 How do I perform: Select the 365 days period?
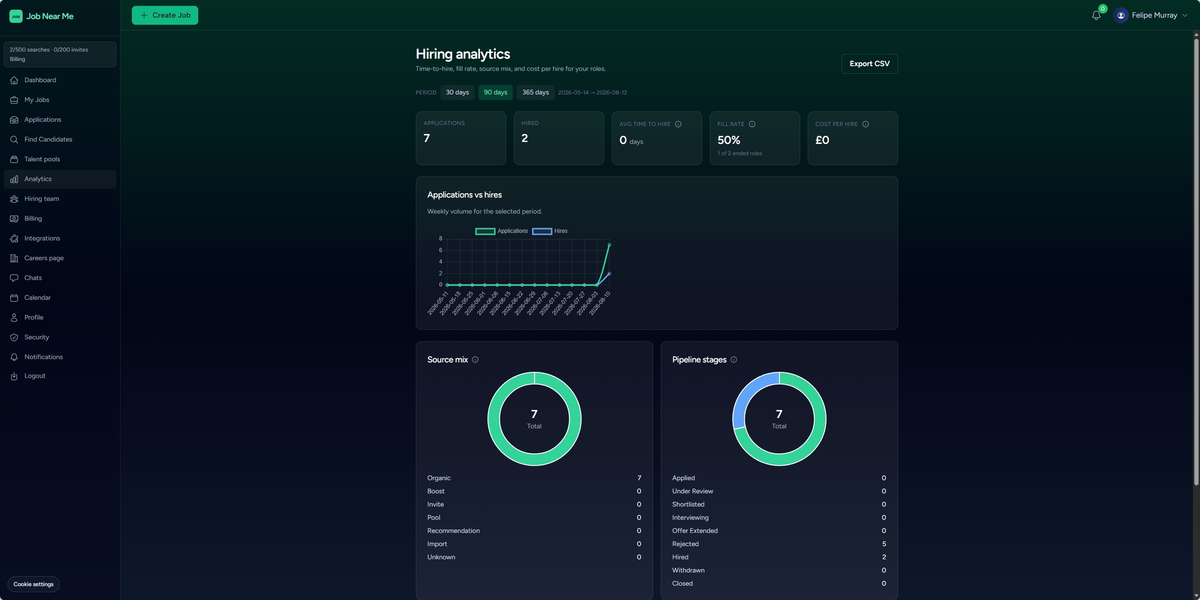(x=536, y=92)
